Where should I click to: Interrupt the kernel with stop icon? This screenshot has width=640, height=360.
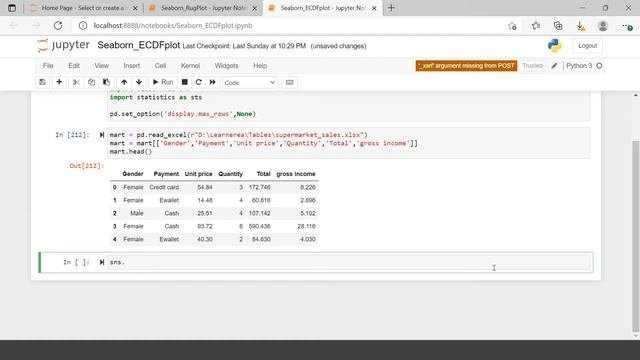click(x=184, y=82)
